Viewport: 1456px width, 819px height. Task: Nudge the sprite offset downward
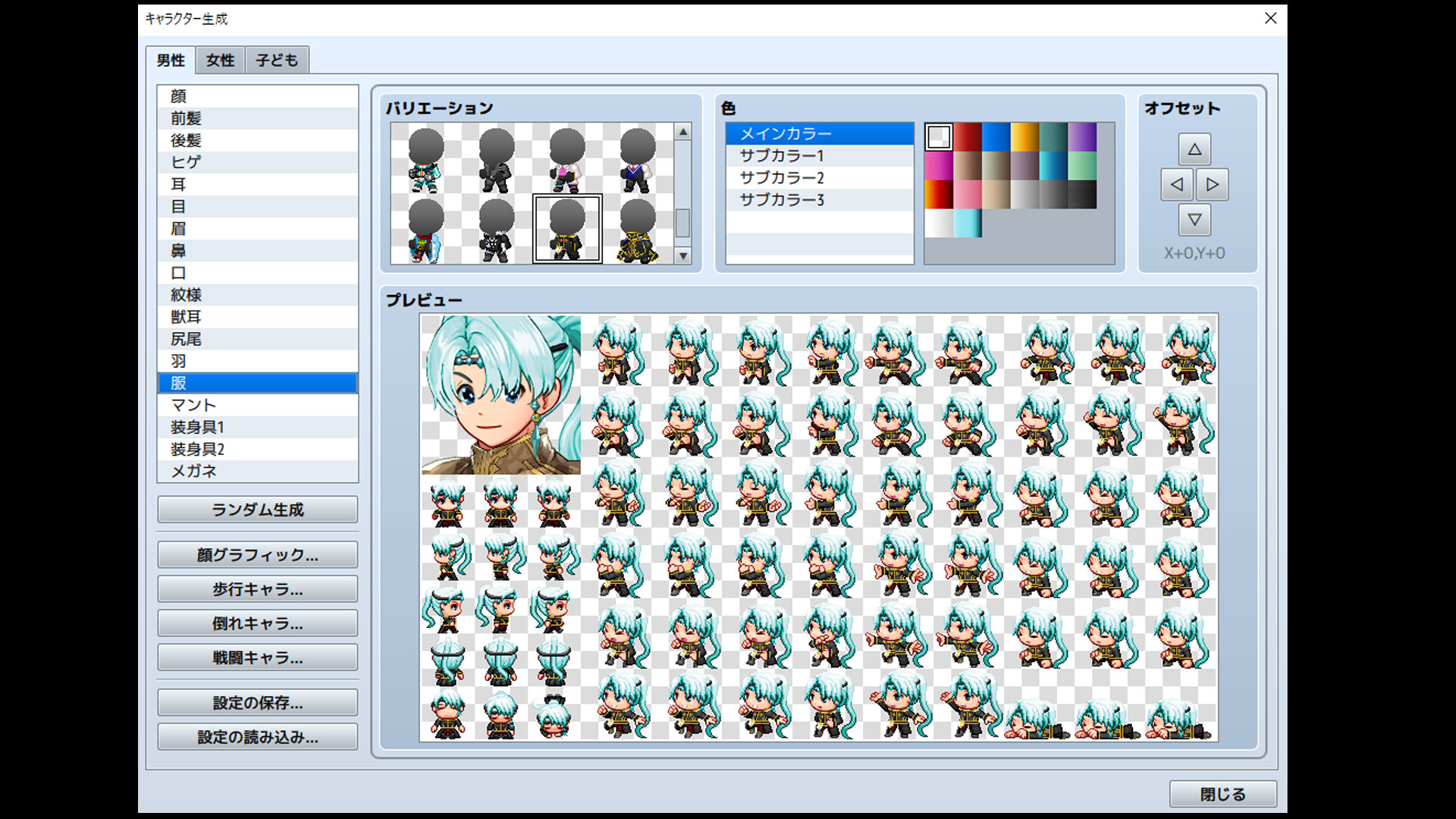coord(1194,219)
